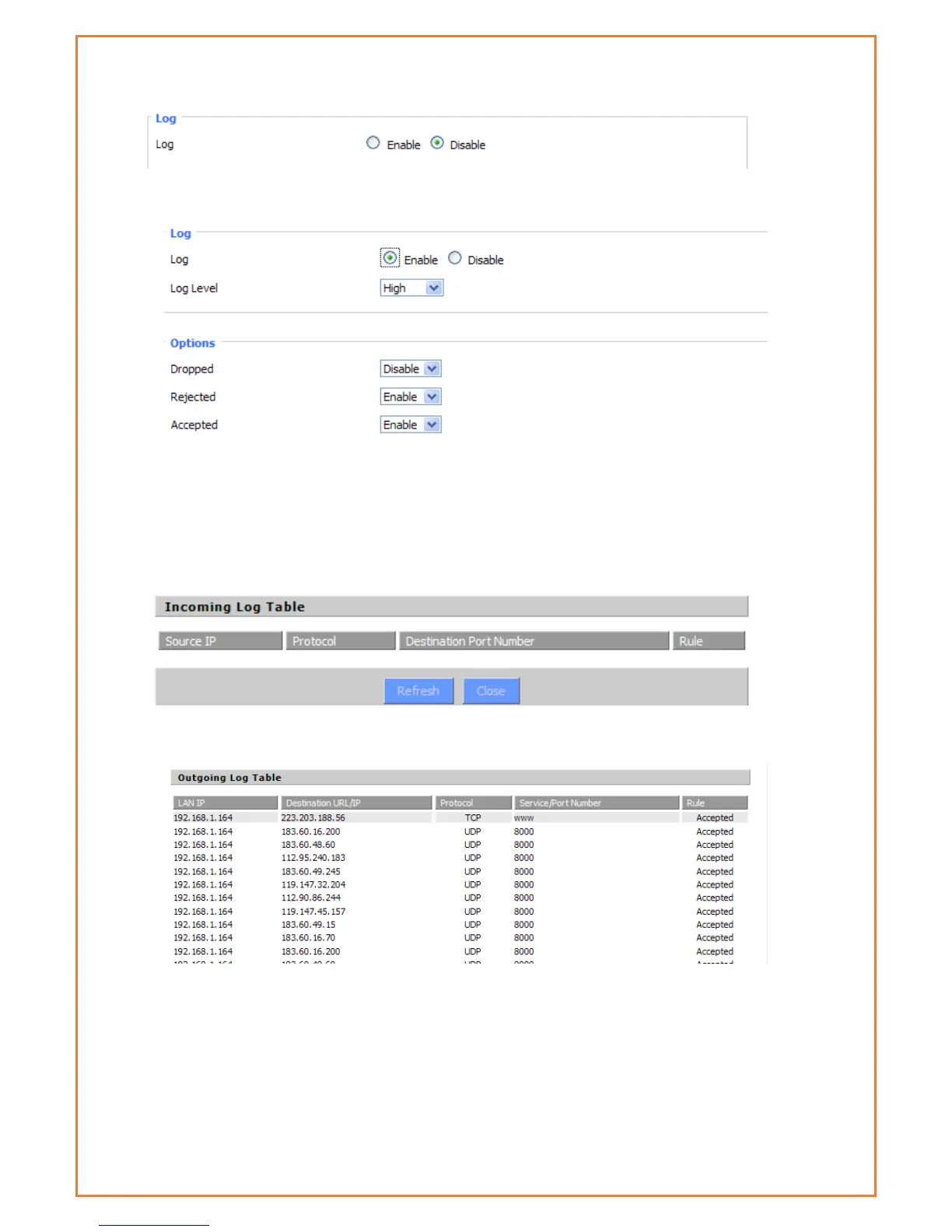
Task: Choose Enable radio above the Log Level setting
Action: coord(390,257)
